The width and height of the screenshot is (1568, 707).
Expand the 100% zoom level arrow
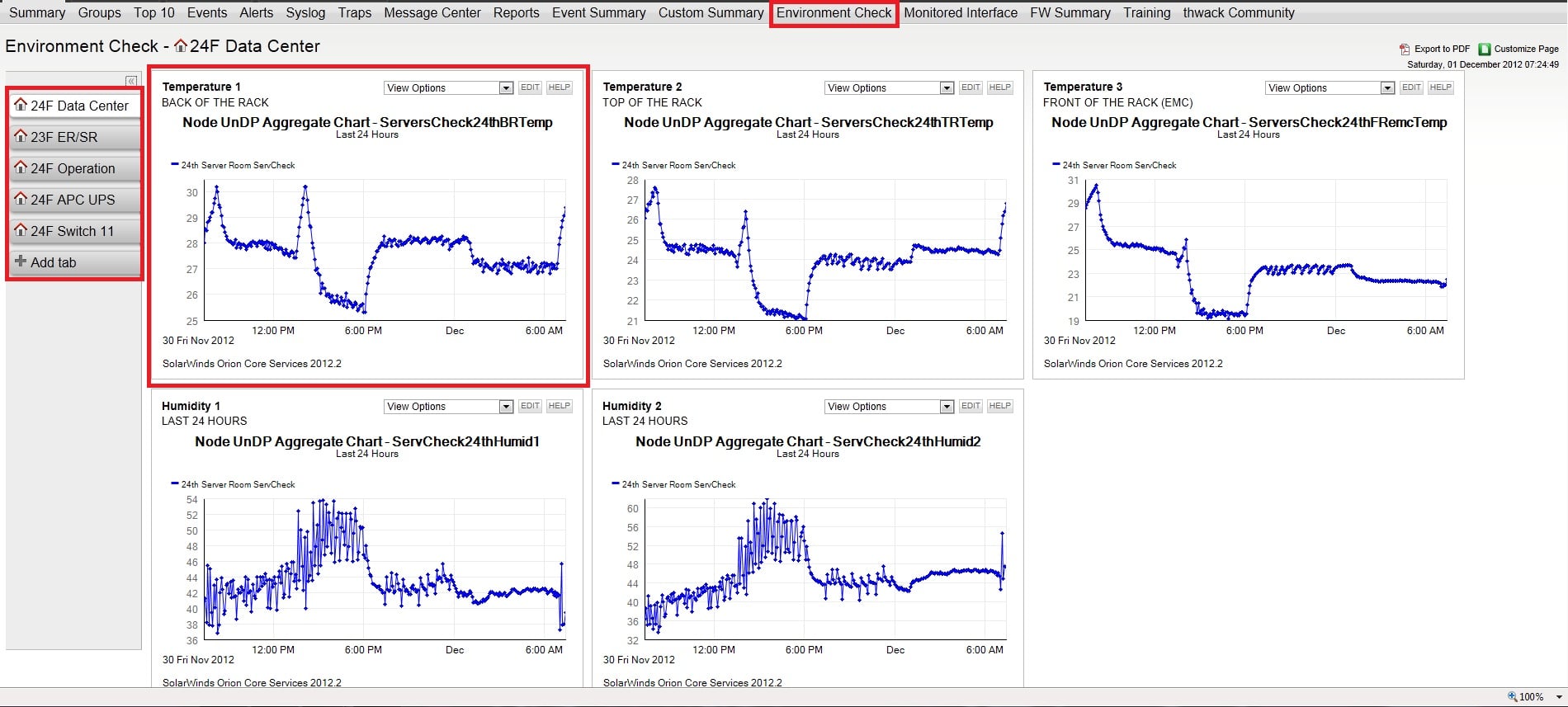pos(1559,697)
